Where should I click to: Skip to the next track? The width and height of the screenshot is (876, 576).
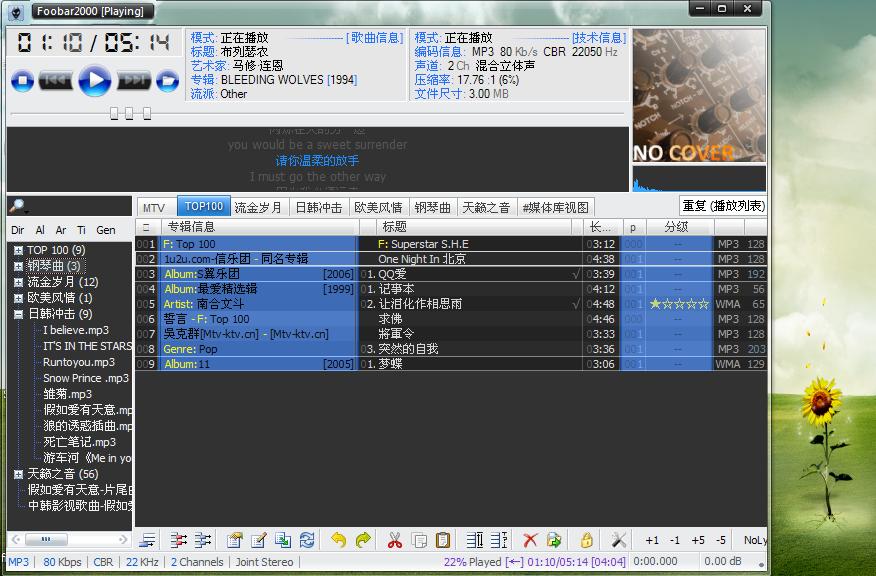pos(134,80)
